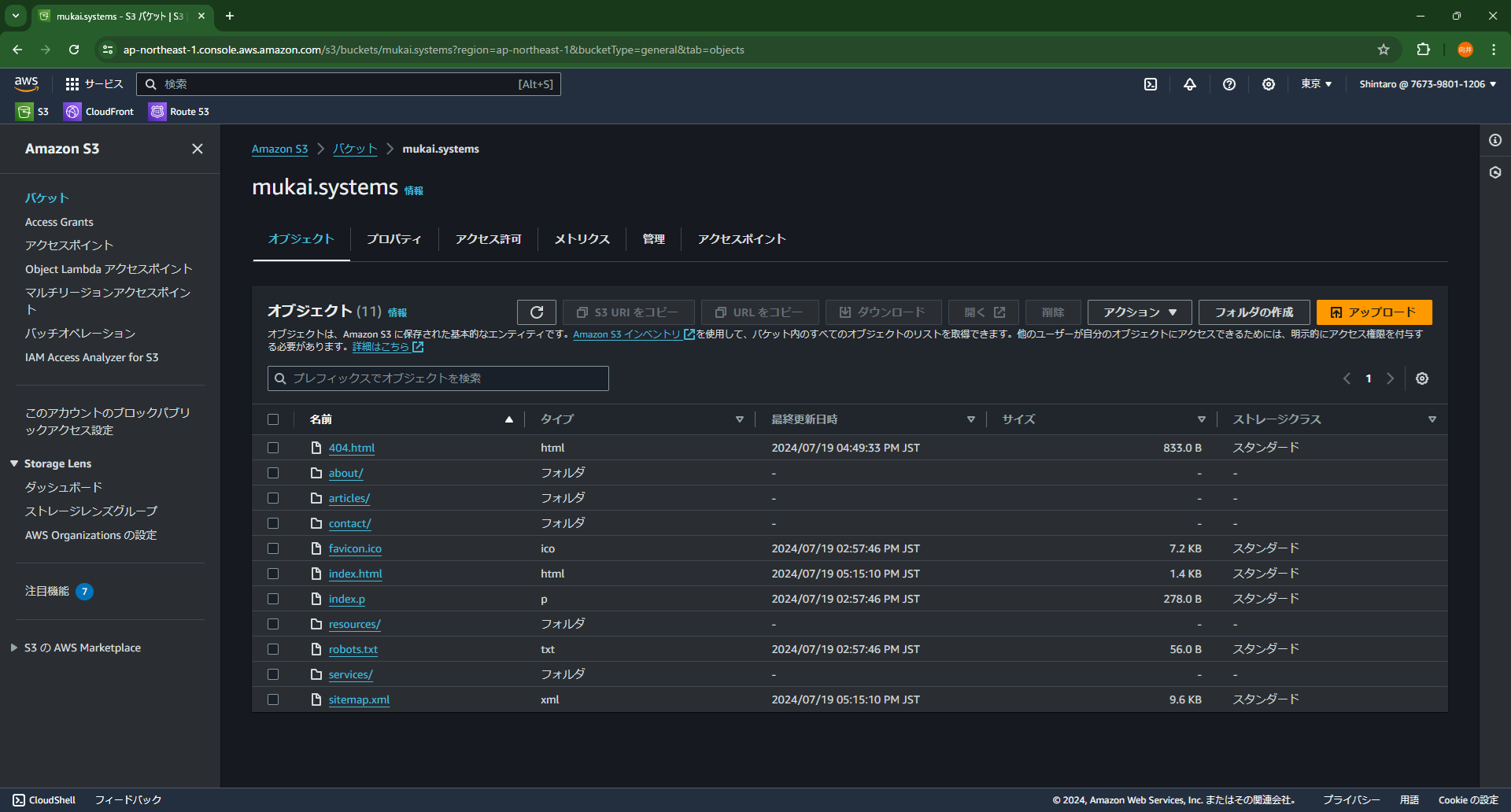Click the アップロード button
This screenshot has height=812, width=1511.
(x=1374, y=312)
